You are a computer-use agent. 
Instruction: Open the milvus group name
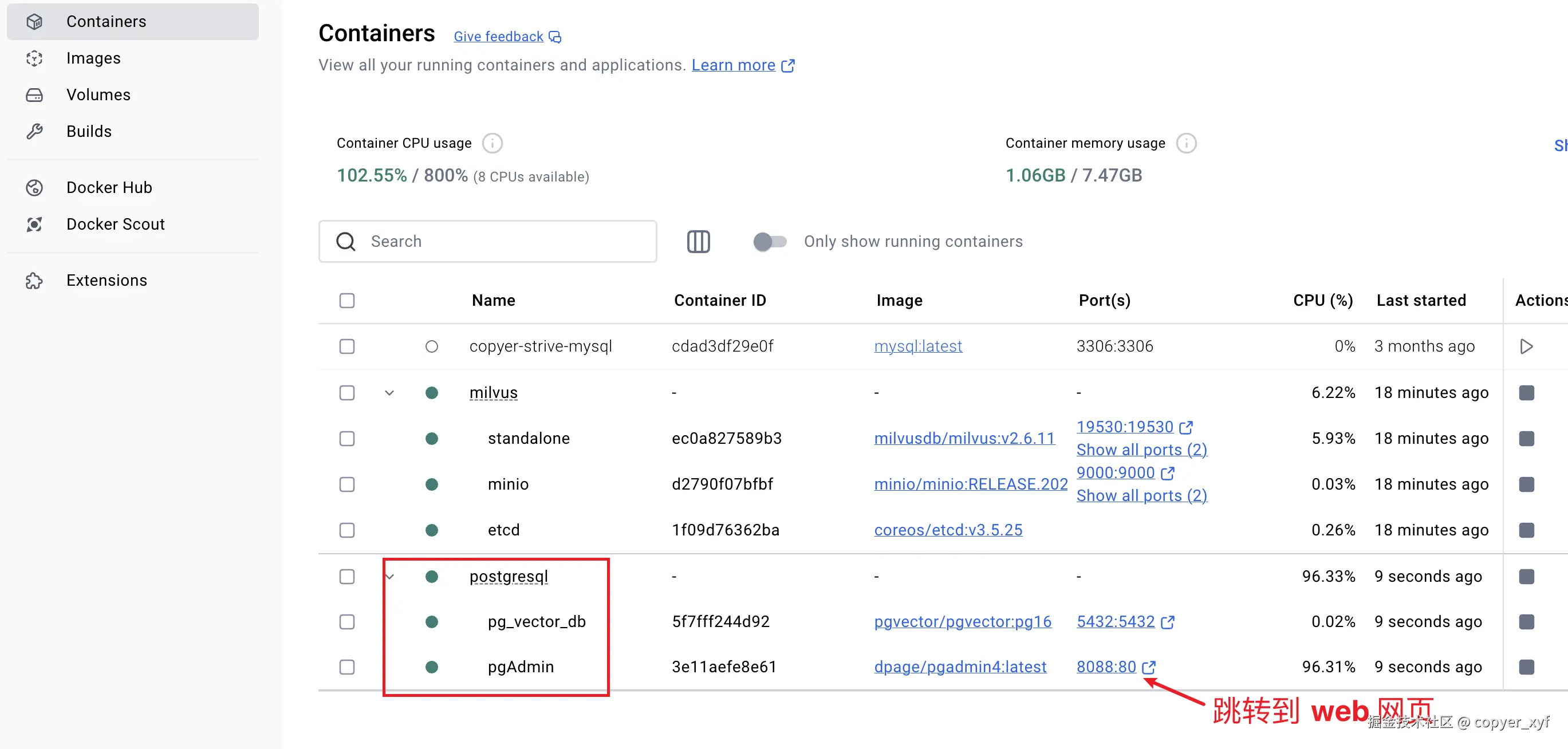[x=493, y=392]
